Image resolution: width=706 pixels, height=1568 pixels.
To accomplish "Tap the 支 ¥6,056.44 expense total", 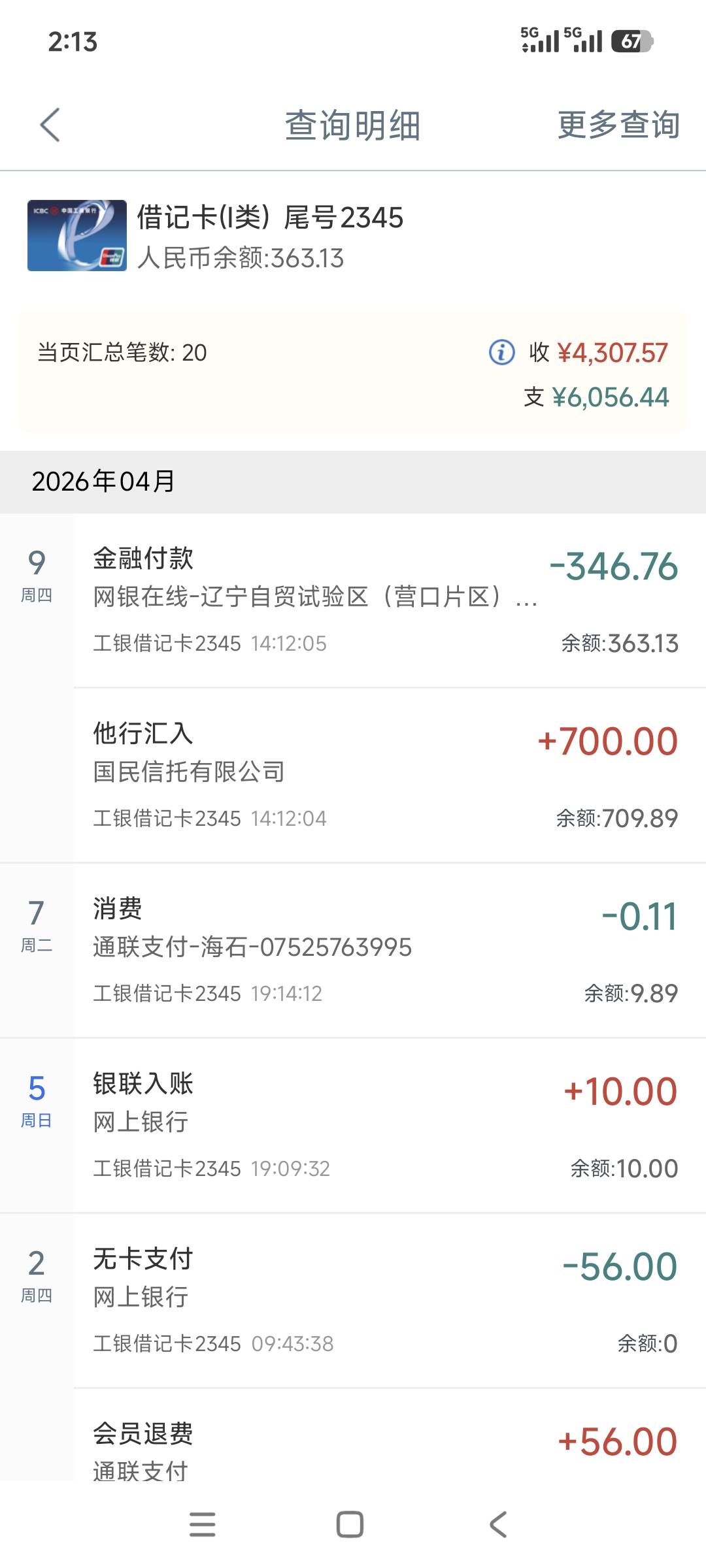I will 596,397.
